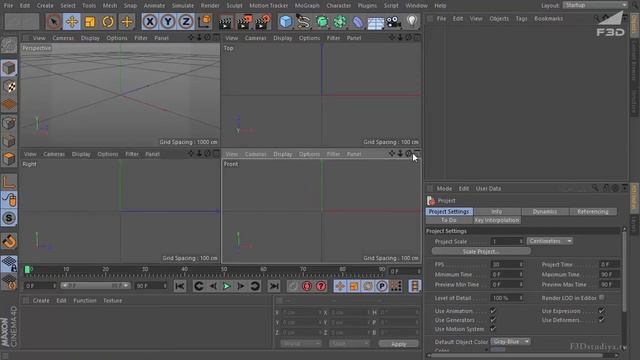This screenshot has width=640, height=360.
Task: Toggle Parameter P keyframe button
Action: click(x=382, y=286)
